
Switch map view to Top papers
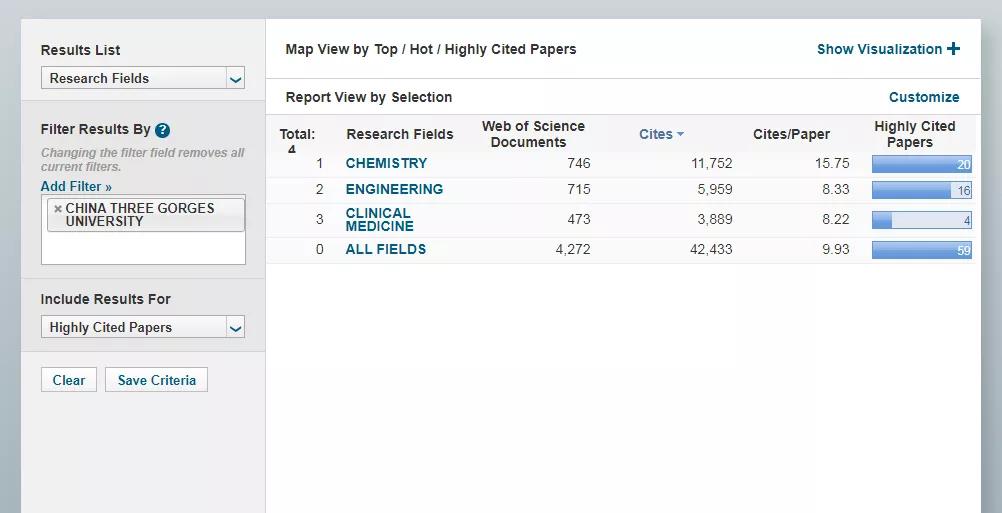[386, 49]
